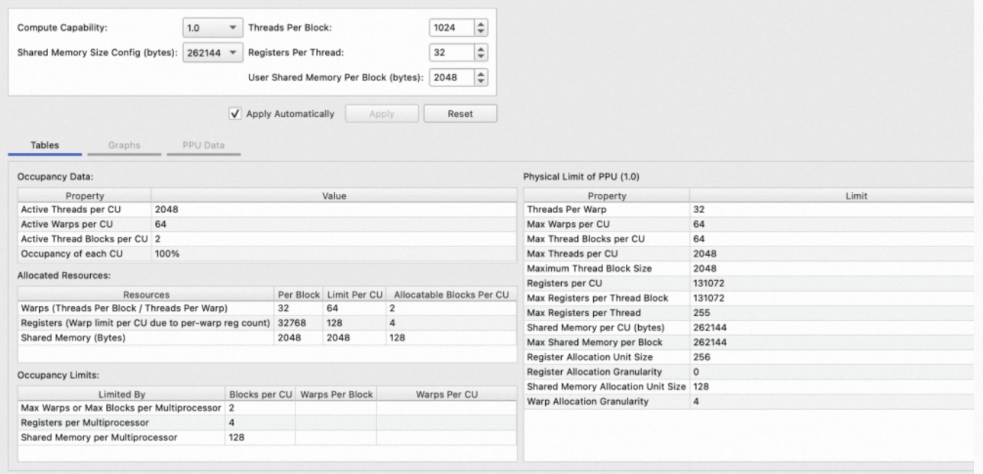Click the Occupancy Limits section heading

[x=58, y=376]
